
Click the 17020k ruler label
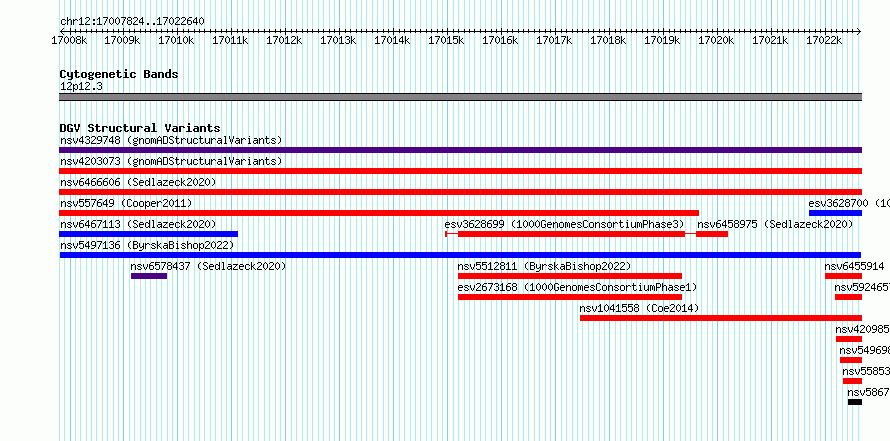pos(716,40)
